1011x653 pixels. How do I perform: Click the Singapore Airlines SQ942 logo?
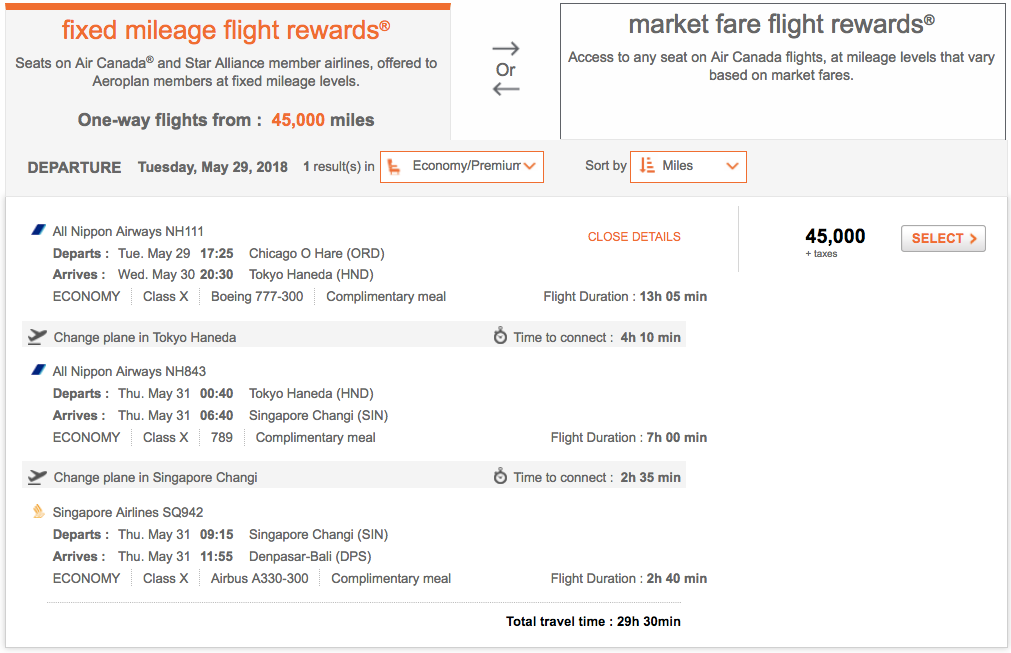click(39, 512)
